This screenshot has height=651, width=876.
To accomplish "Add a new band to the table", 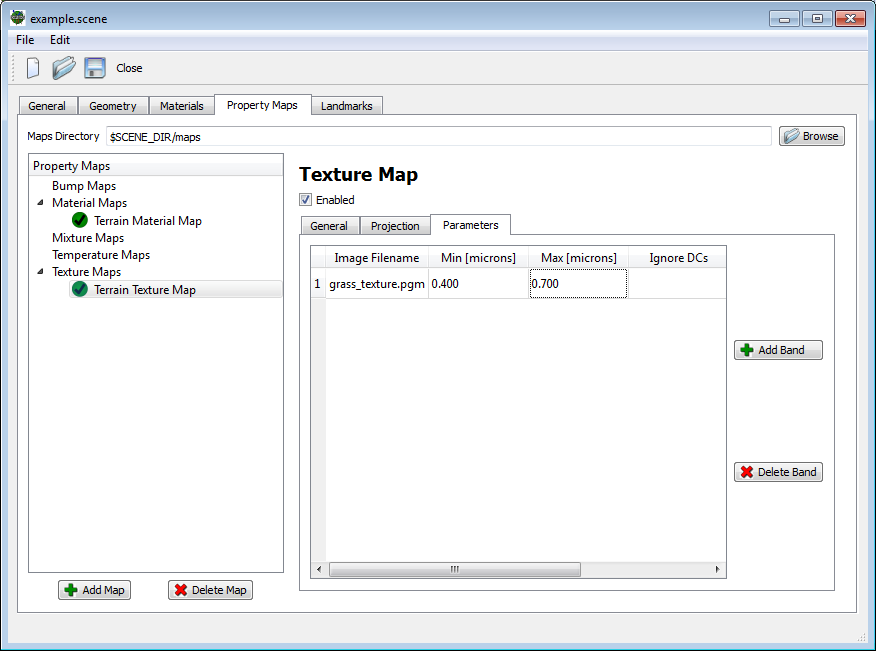I will pos(778,350).
